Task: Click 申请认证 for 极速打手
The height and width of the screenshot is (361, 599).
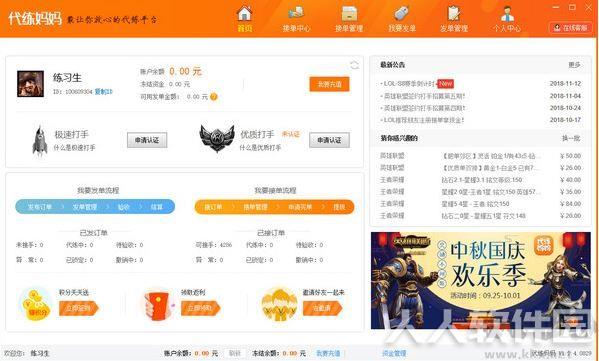Action: point(147,140)
